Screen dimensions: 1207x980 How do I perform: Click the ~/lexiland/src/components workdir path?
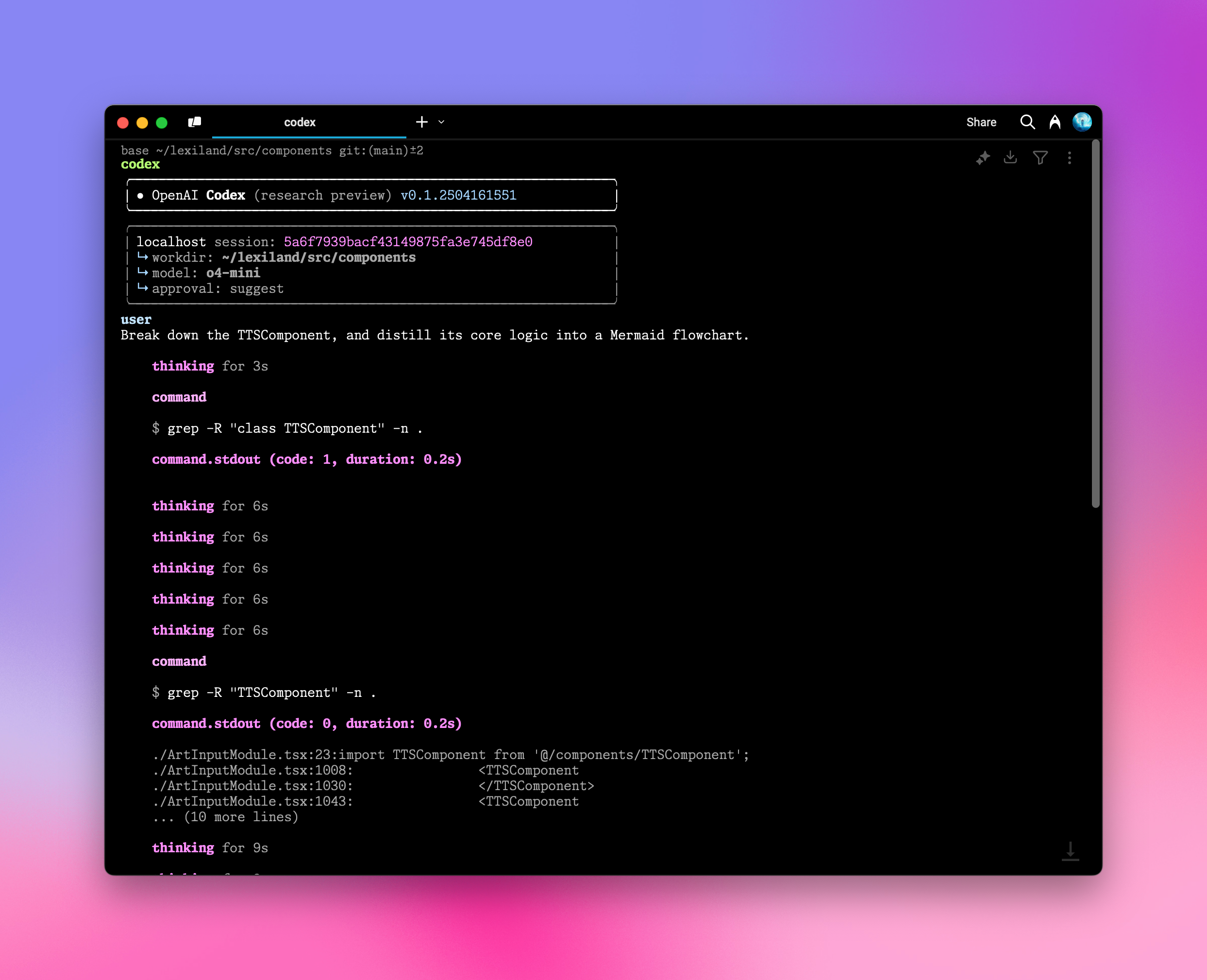318,257
